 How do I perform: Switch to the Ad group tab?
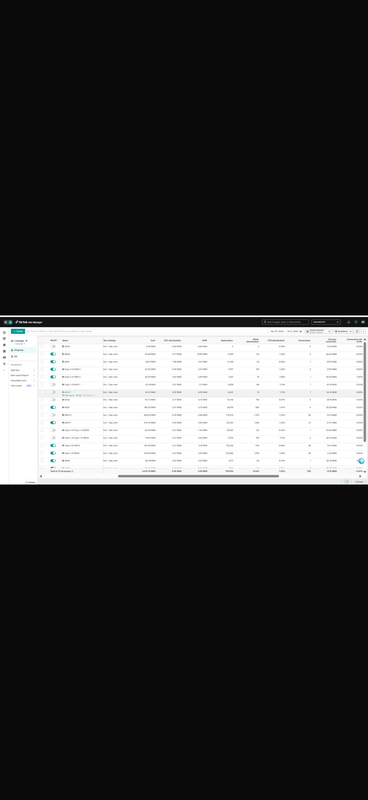tap(22, 350)
